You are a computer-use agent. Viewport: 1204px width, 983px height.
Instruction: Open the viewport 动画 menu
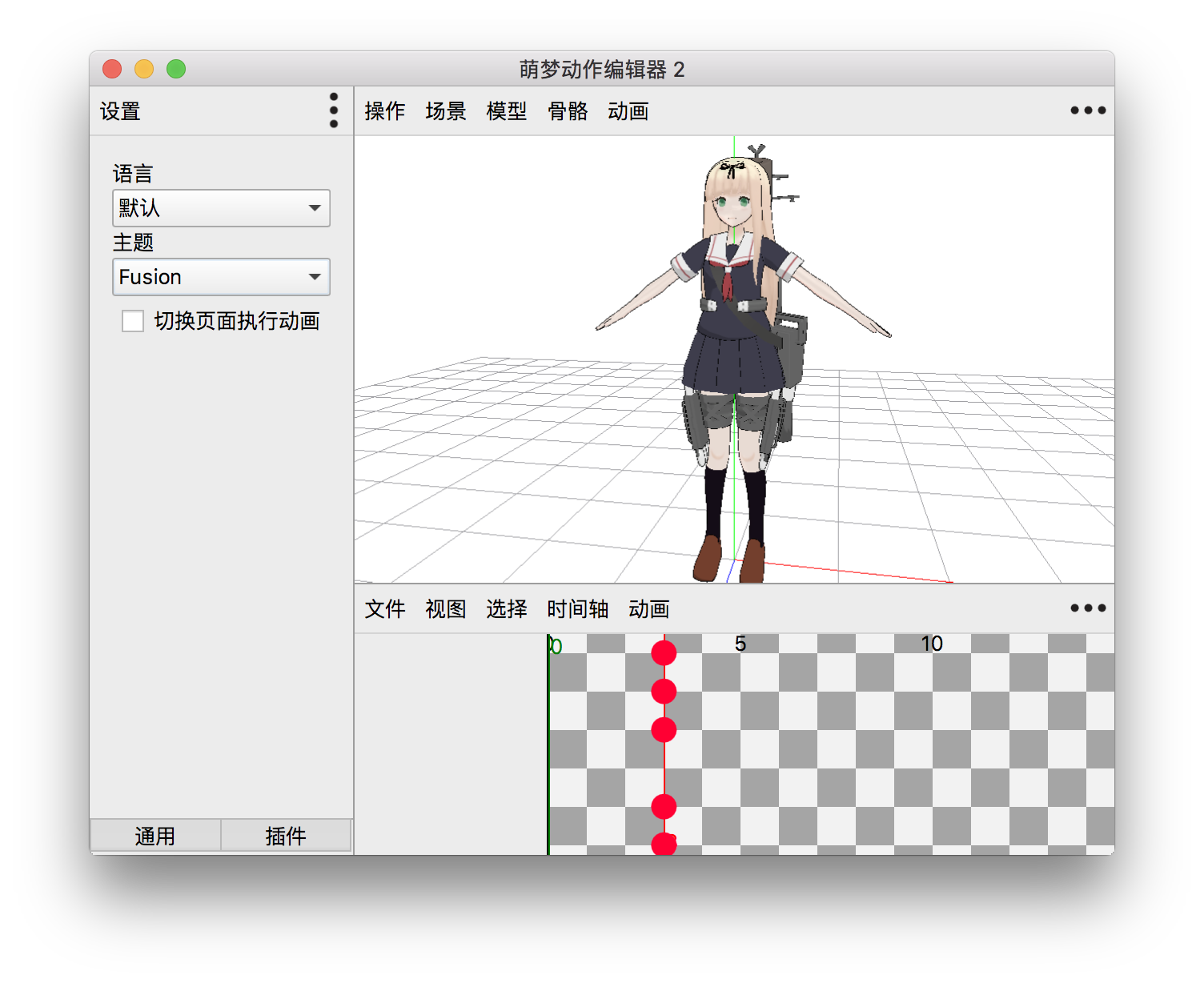[x=628, y=111]
